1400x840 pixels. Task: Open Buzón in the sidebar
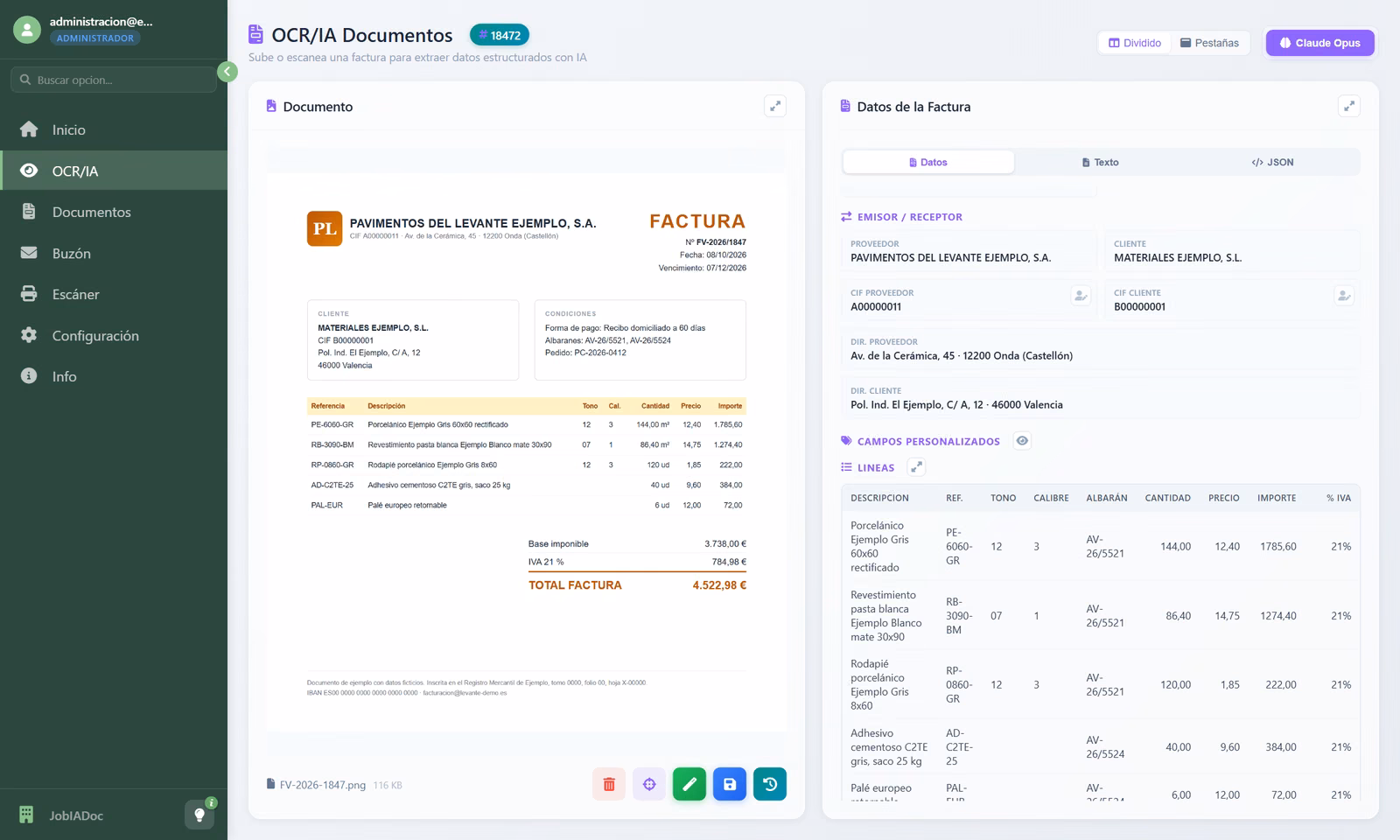114,253
